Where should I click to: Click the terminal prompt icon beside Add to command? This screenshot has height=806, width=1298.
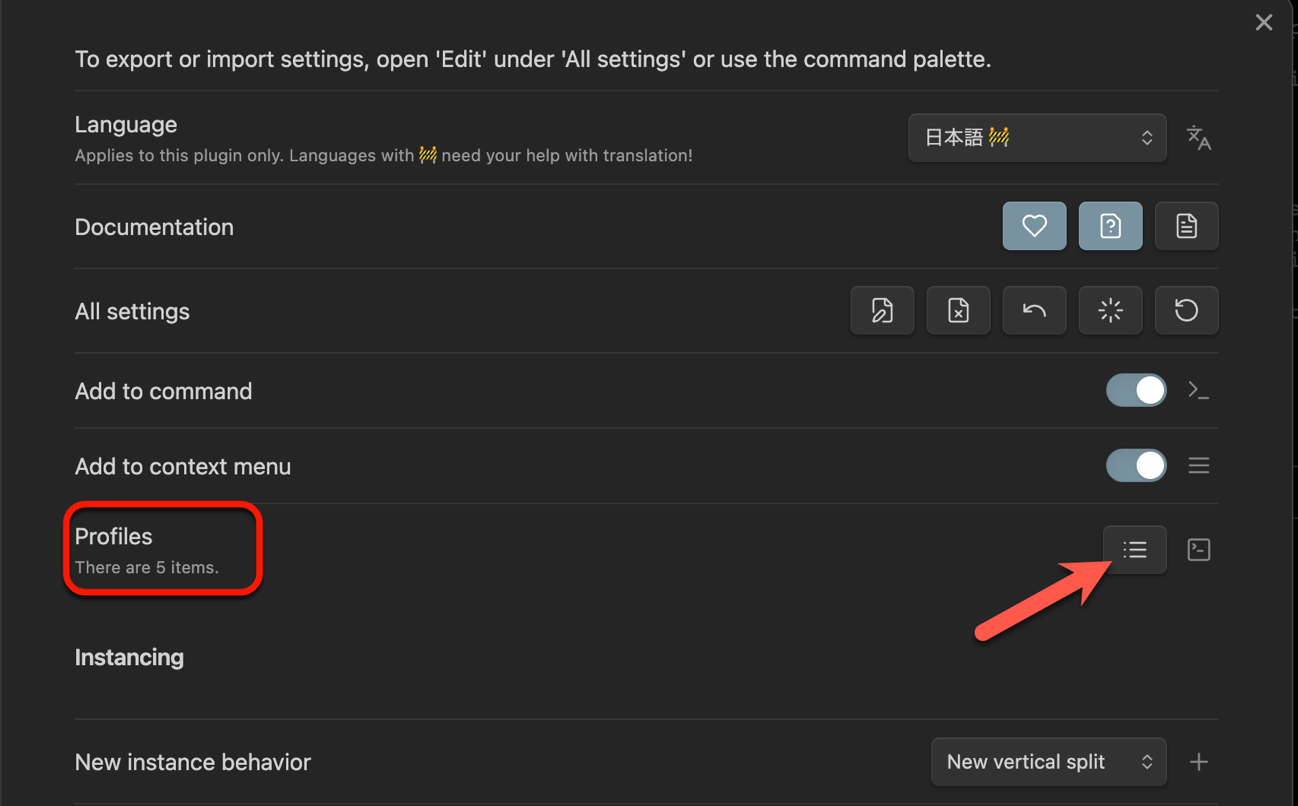click(1198, 390)
